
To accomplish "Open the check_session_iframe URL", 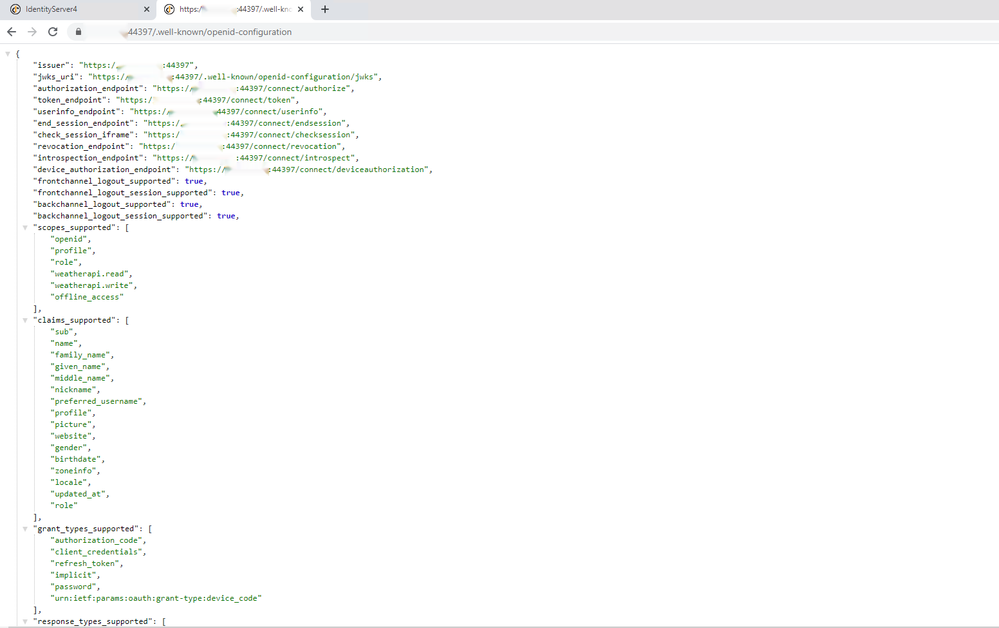I will [249, 135].
